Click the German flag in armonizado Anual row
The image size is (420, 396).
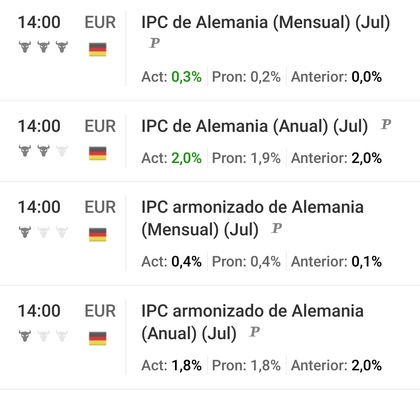click(98, 339)
